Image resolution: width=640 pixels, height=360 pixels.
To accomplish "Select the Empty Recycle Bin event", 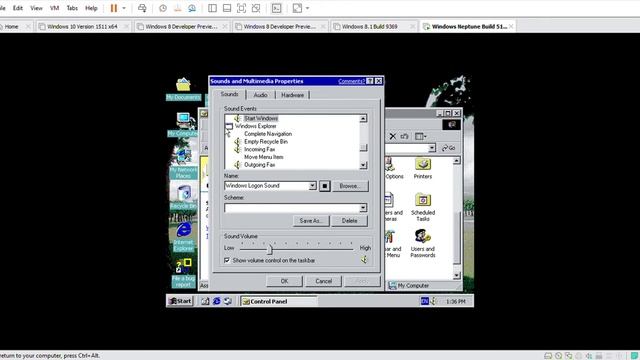I will coord(266,142).
